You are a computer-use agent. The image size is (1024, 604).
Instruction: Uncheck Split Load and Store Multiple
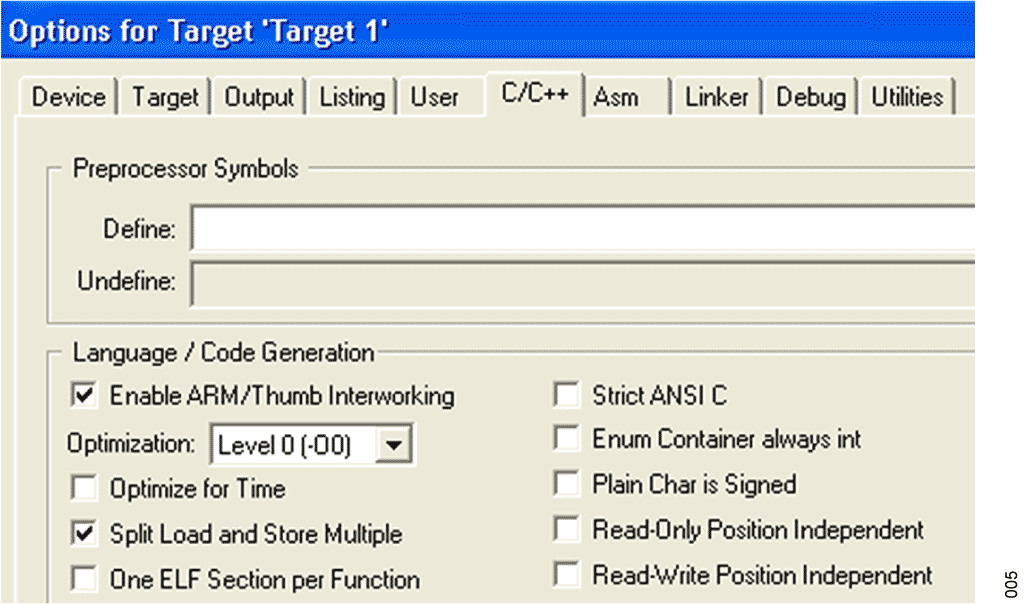(x=84, y=534)
